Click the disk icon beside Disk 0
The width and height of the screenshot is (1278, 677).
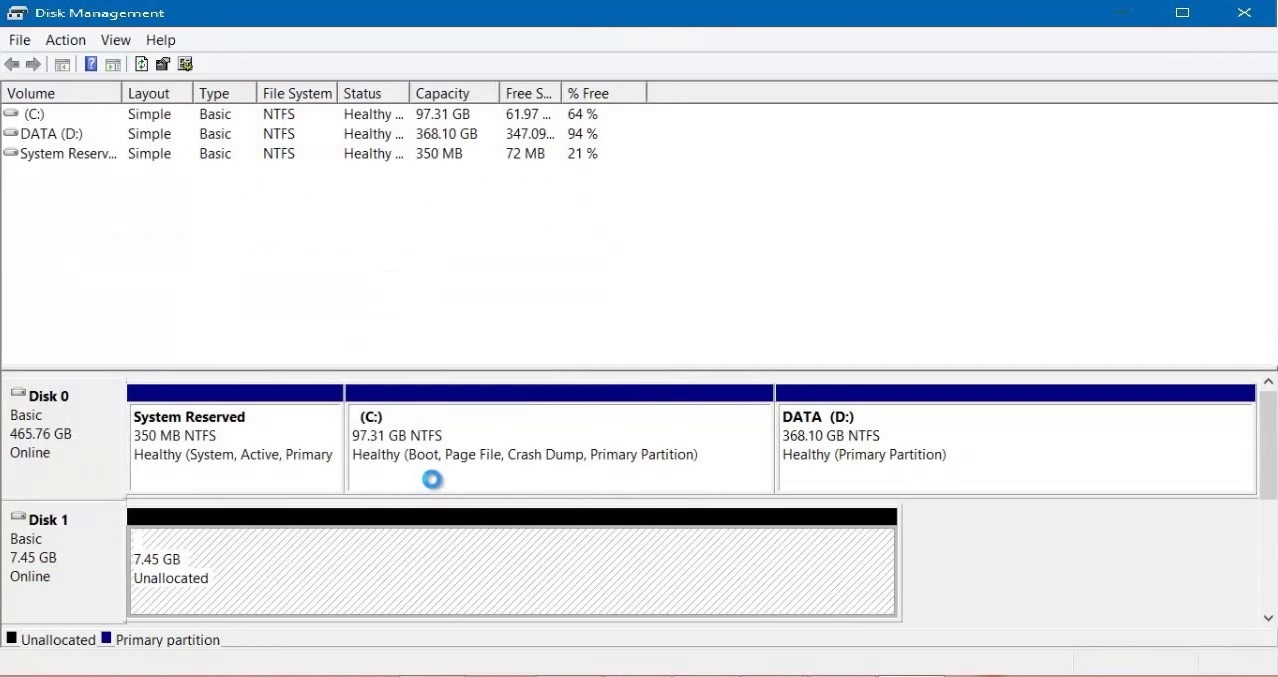click(x=17, y=394)
